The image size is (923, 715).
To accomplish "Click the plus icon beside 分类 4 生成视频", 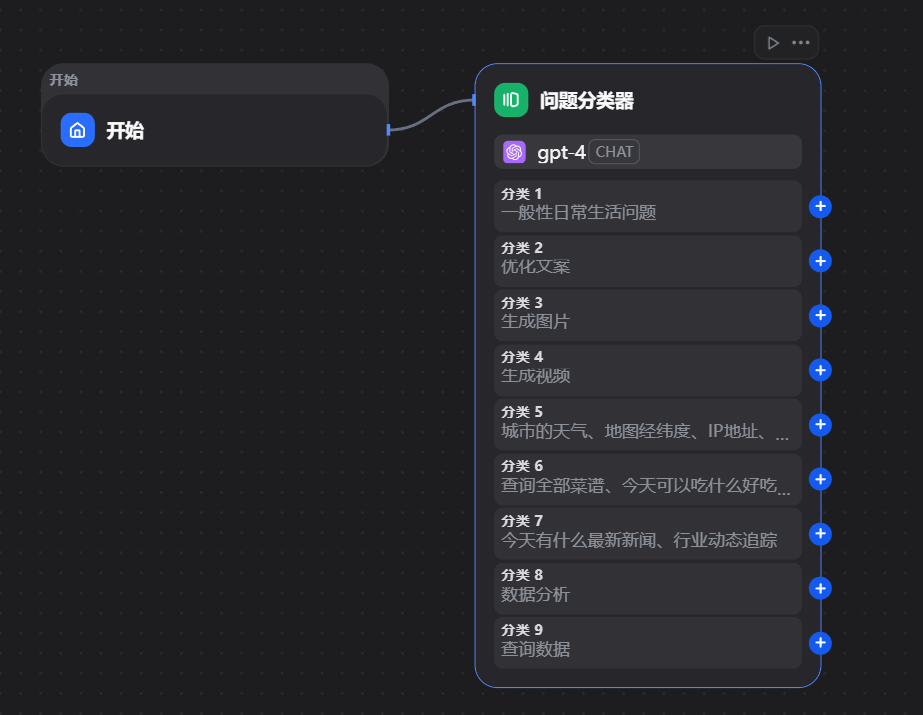I will pos(820,371).
